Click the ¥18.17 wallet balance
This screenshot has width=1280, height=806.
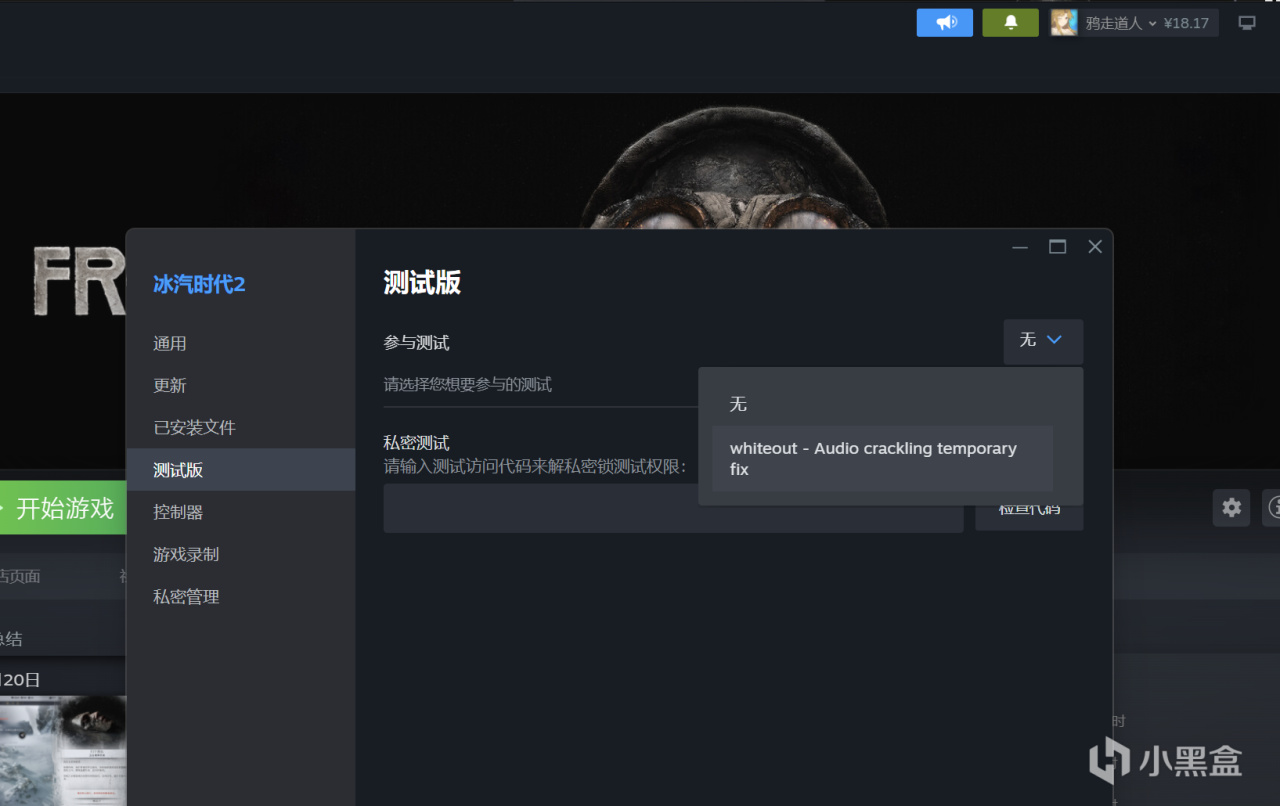point(1186,23)
